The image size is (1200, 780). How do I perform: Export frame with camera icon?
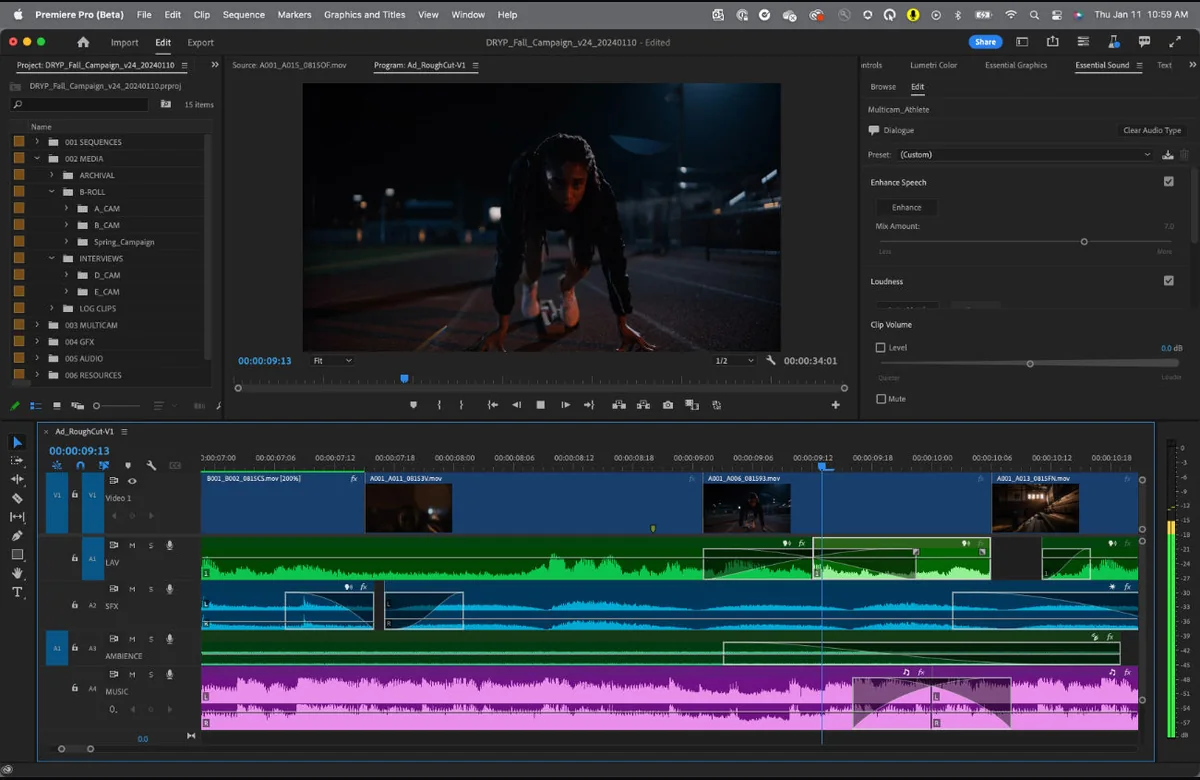[668, 405]
